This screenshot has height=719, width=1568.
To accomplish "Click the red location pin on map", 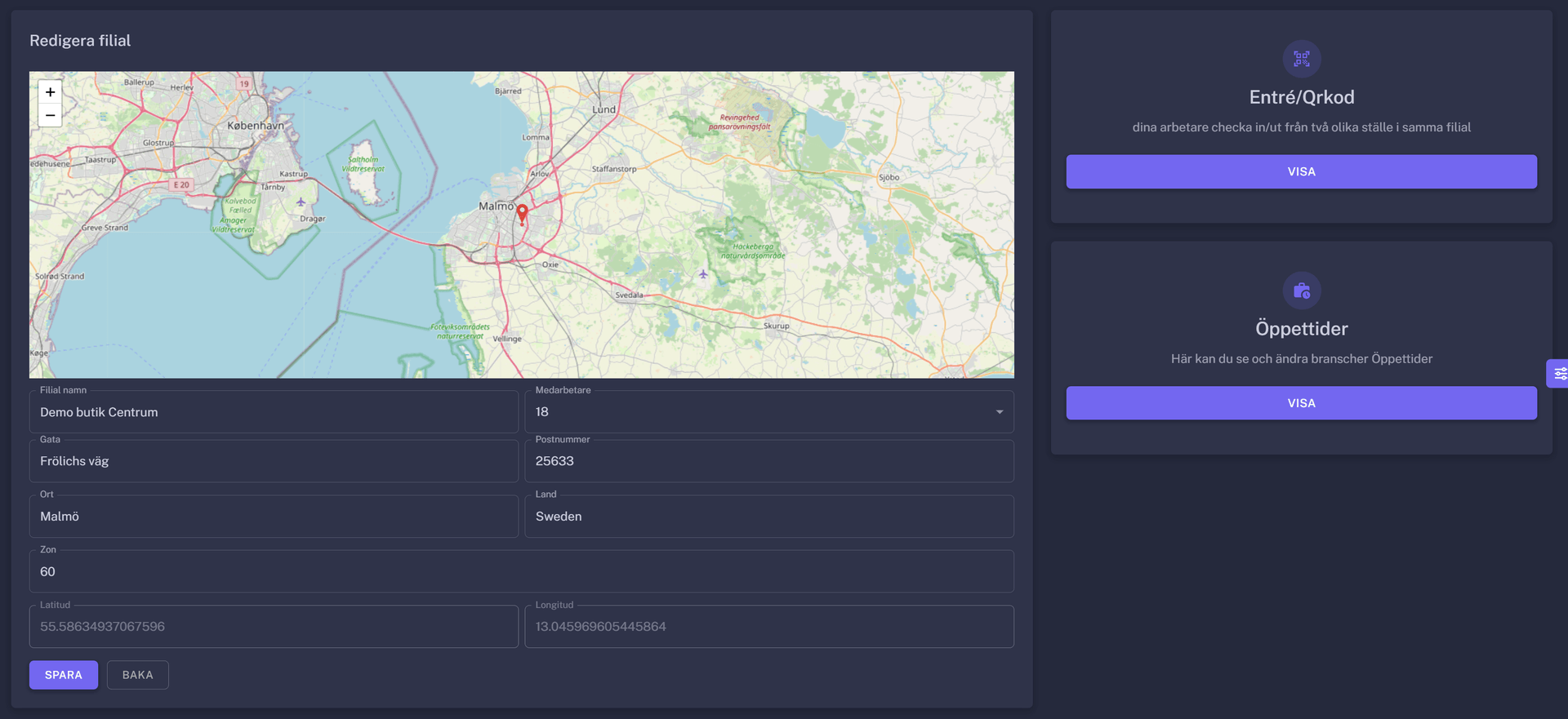I will (x=522, y=214).
